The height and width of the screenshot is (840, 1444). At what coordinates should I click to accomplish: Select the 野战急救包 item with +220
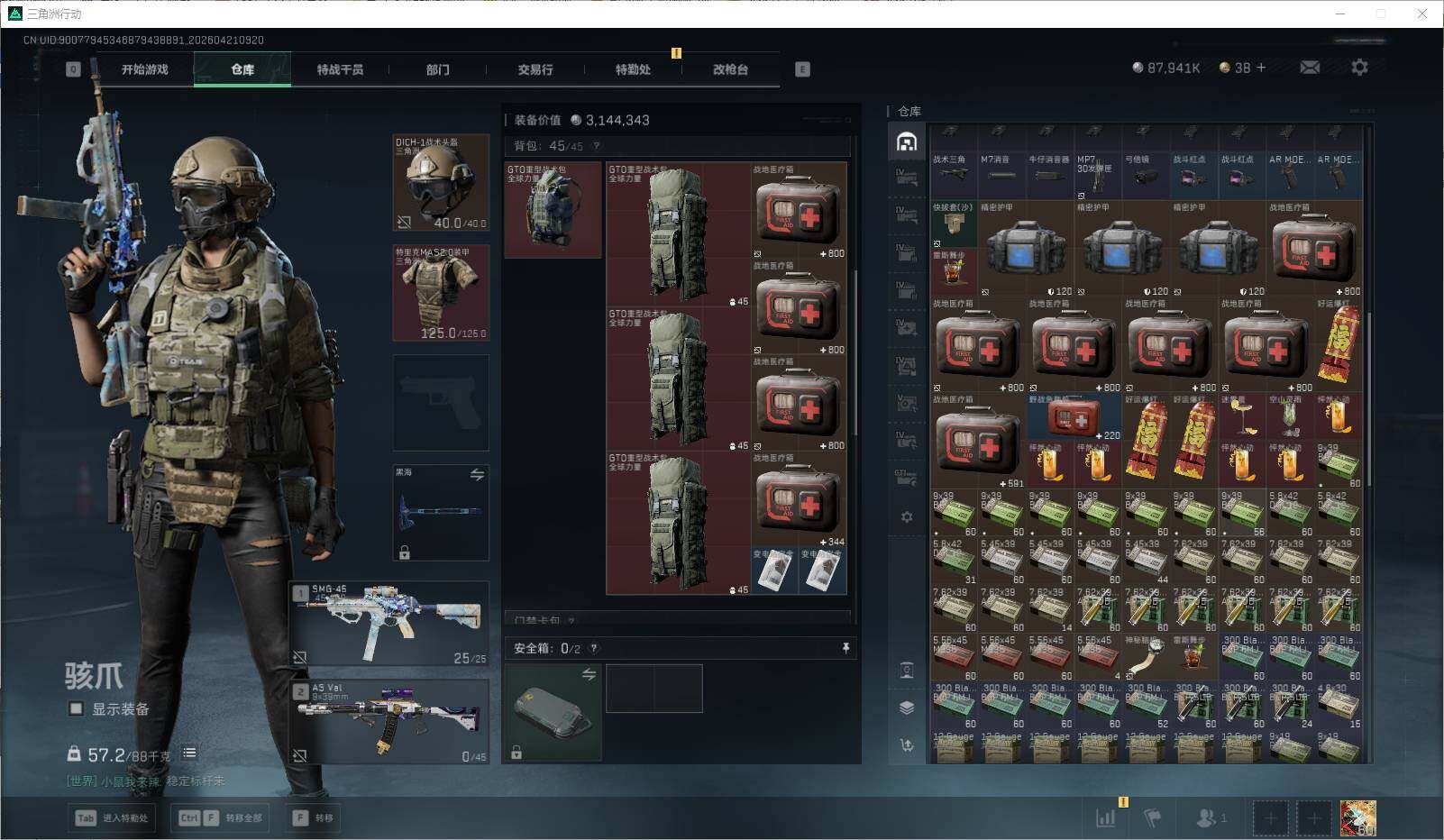[1074, 416]
